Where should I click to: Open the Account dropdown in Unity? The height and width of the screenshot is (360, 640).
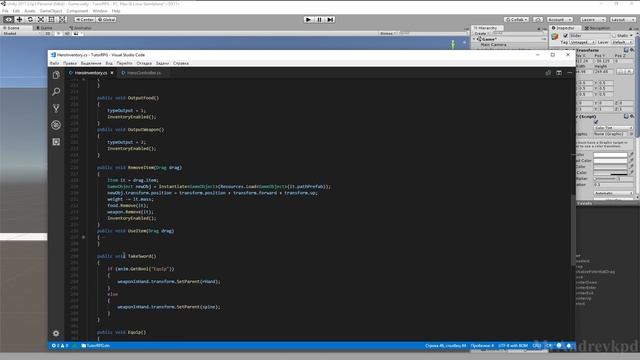(560, 20)
